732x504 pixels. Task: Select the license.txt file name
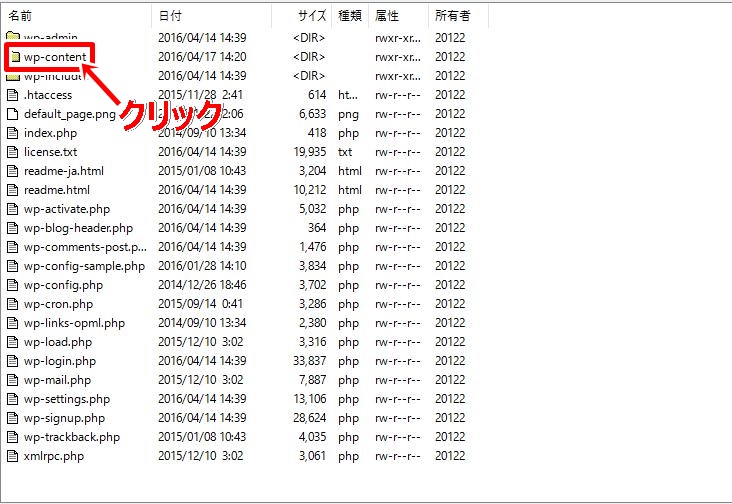point(50,152)
